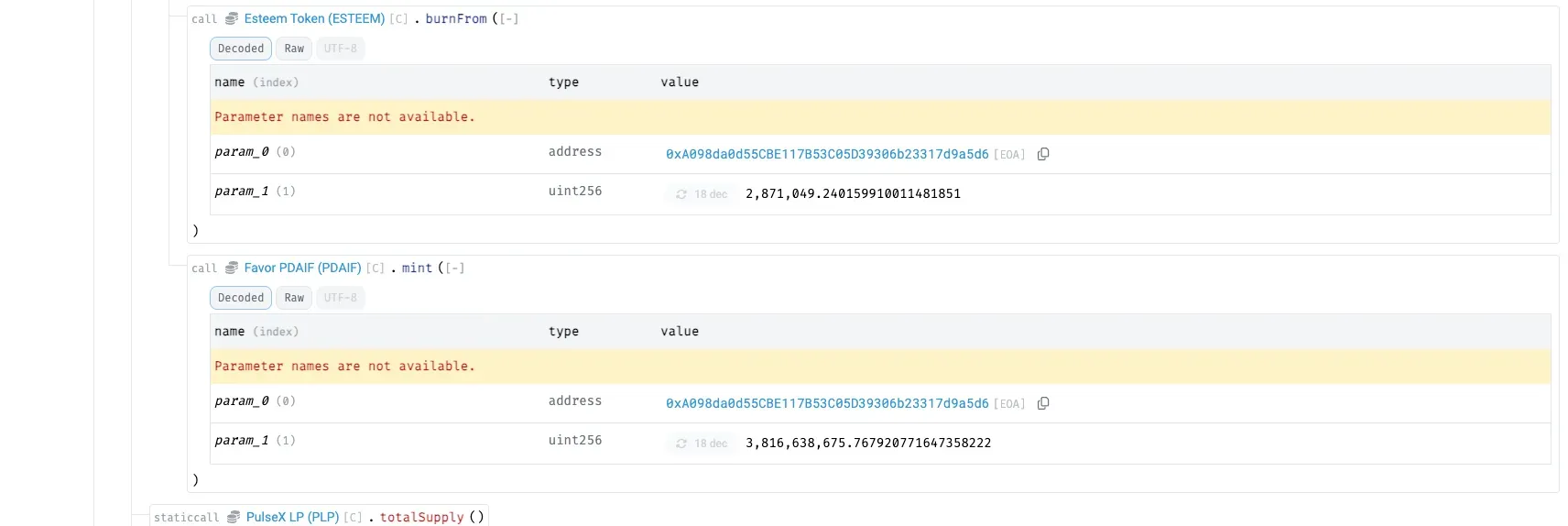
Task: Click the [EOA] tag in mint address row
Action: point(1009,403)
